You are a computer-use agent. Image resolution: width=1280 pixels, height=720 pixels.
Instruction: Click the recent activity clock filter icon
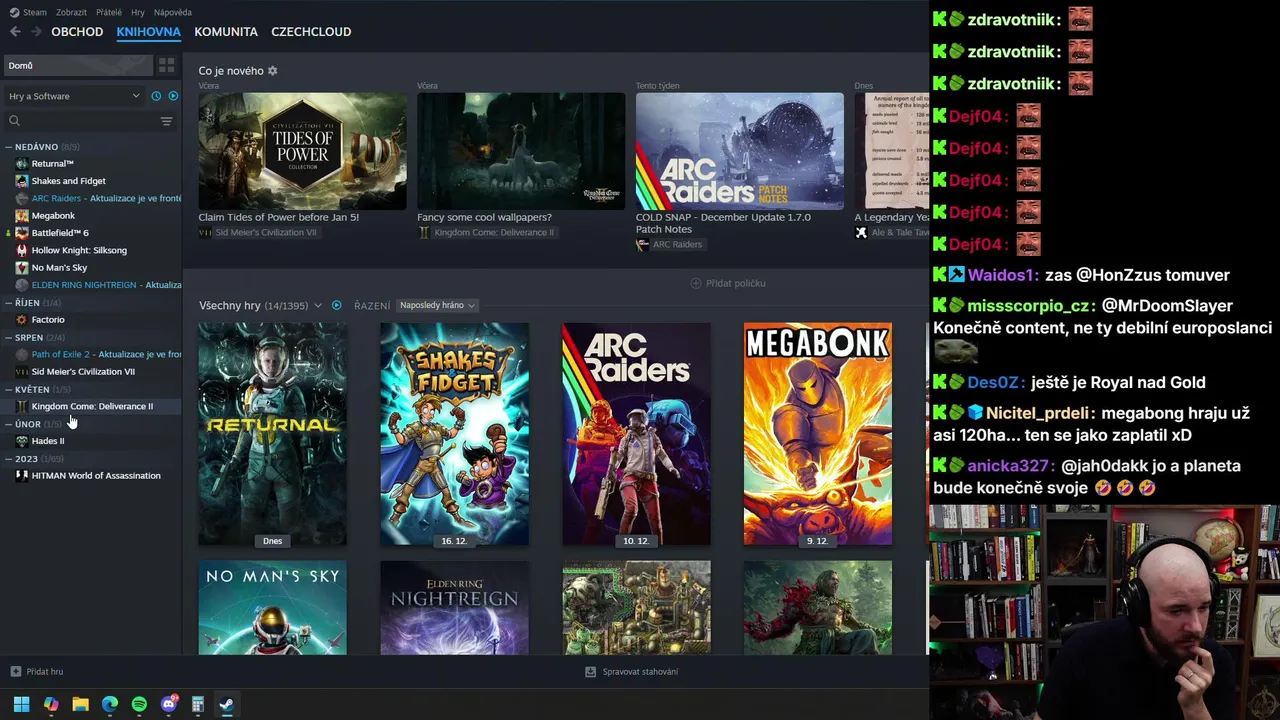(156, 96)
